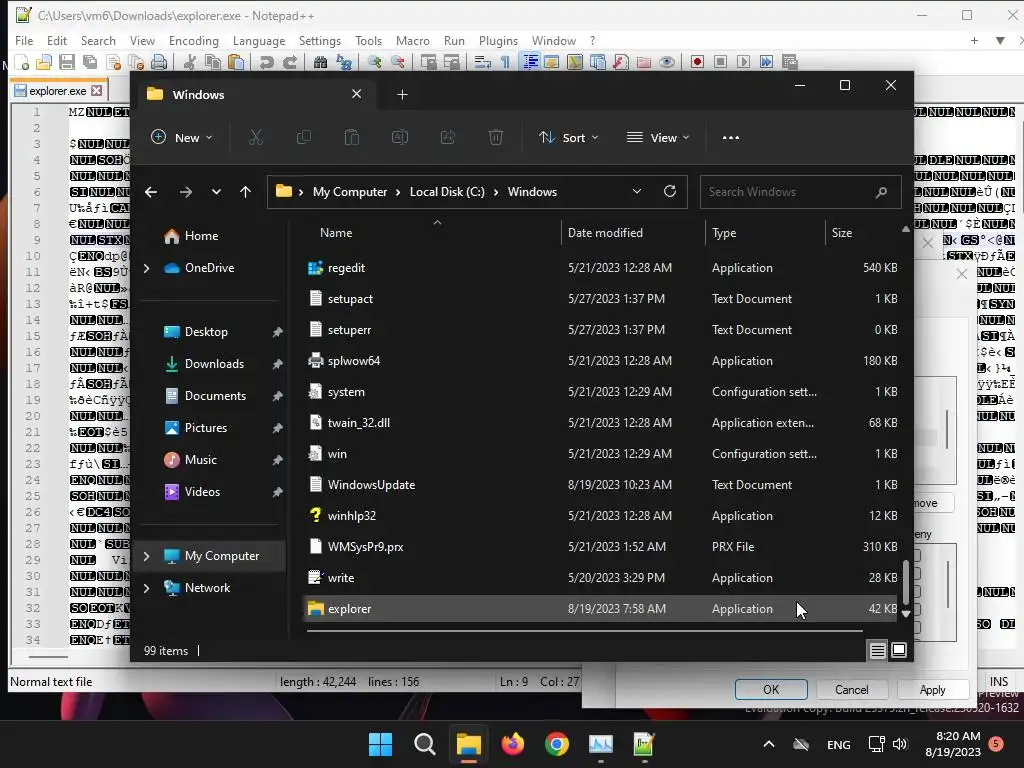1024x768 pixels.
Task: Open the New dropdown in File Explorer
Action: (182, 138)
